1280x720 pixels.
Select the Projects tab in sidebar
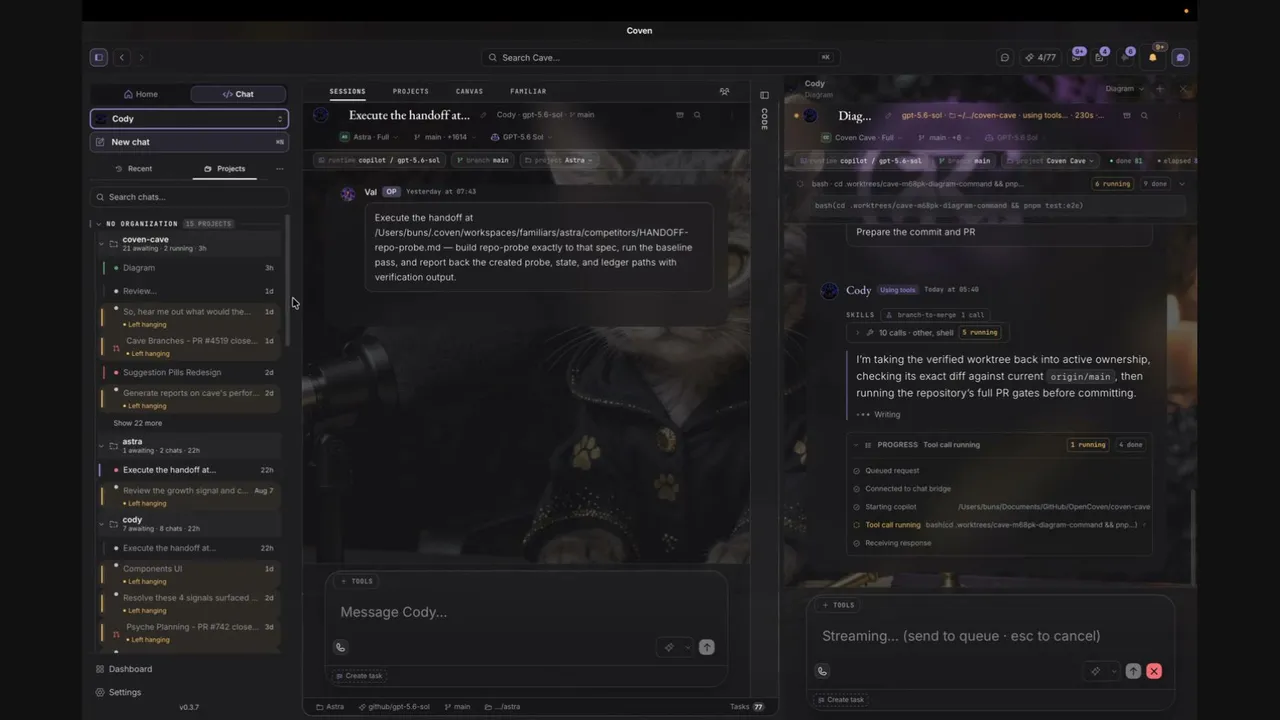coord(225,169)
